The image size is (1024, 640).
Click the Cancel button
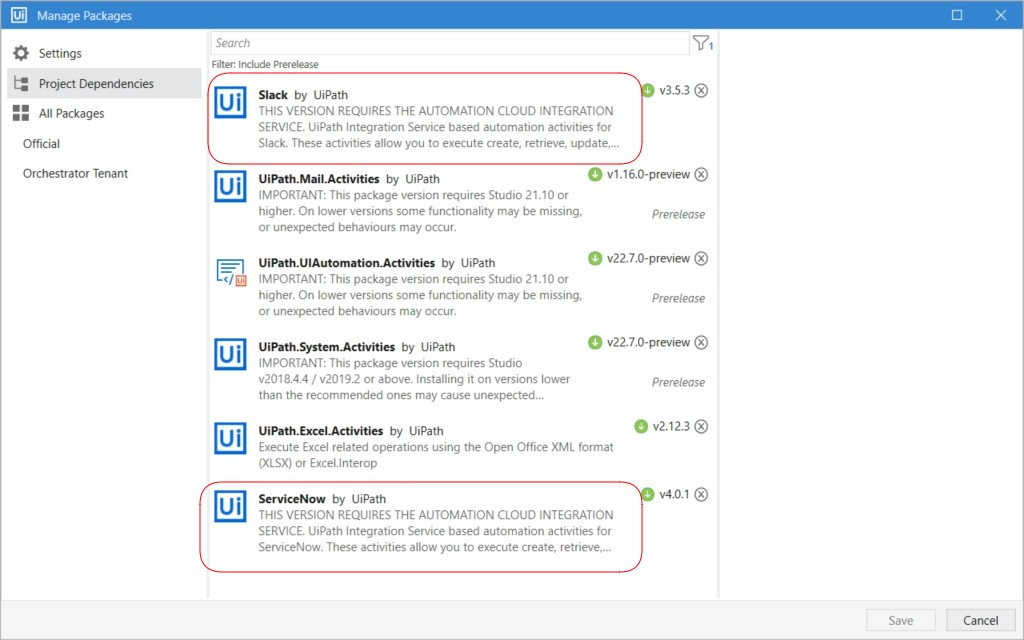pyautogui.click(x=980, y=620)
